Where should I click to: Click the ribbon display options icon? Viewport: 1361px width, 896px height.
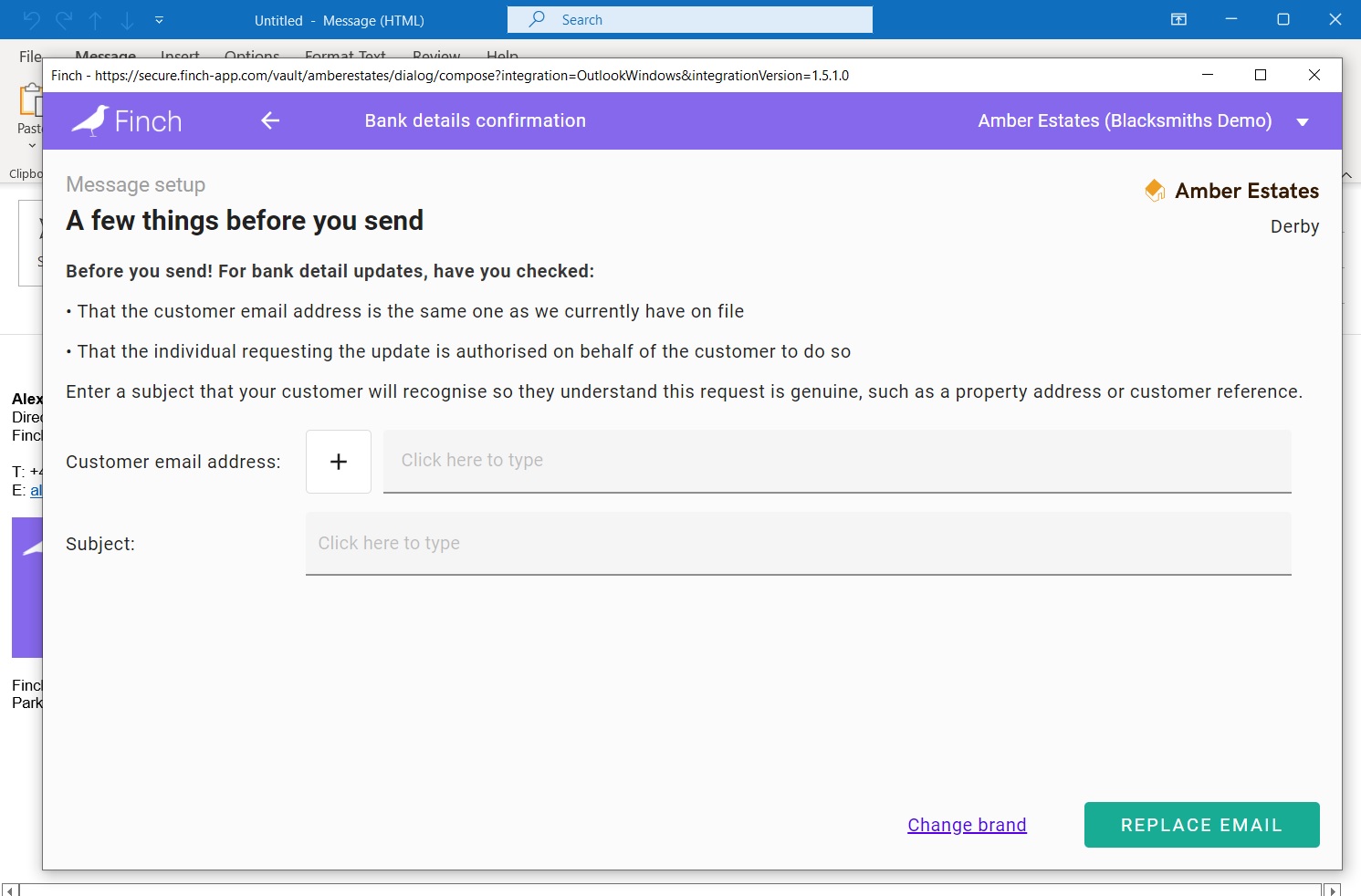(1179, 19)
